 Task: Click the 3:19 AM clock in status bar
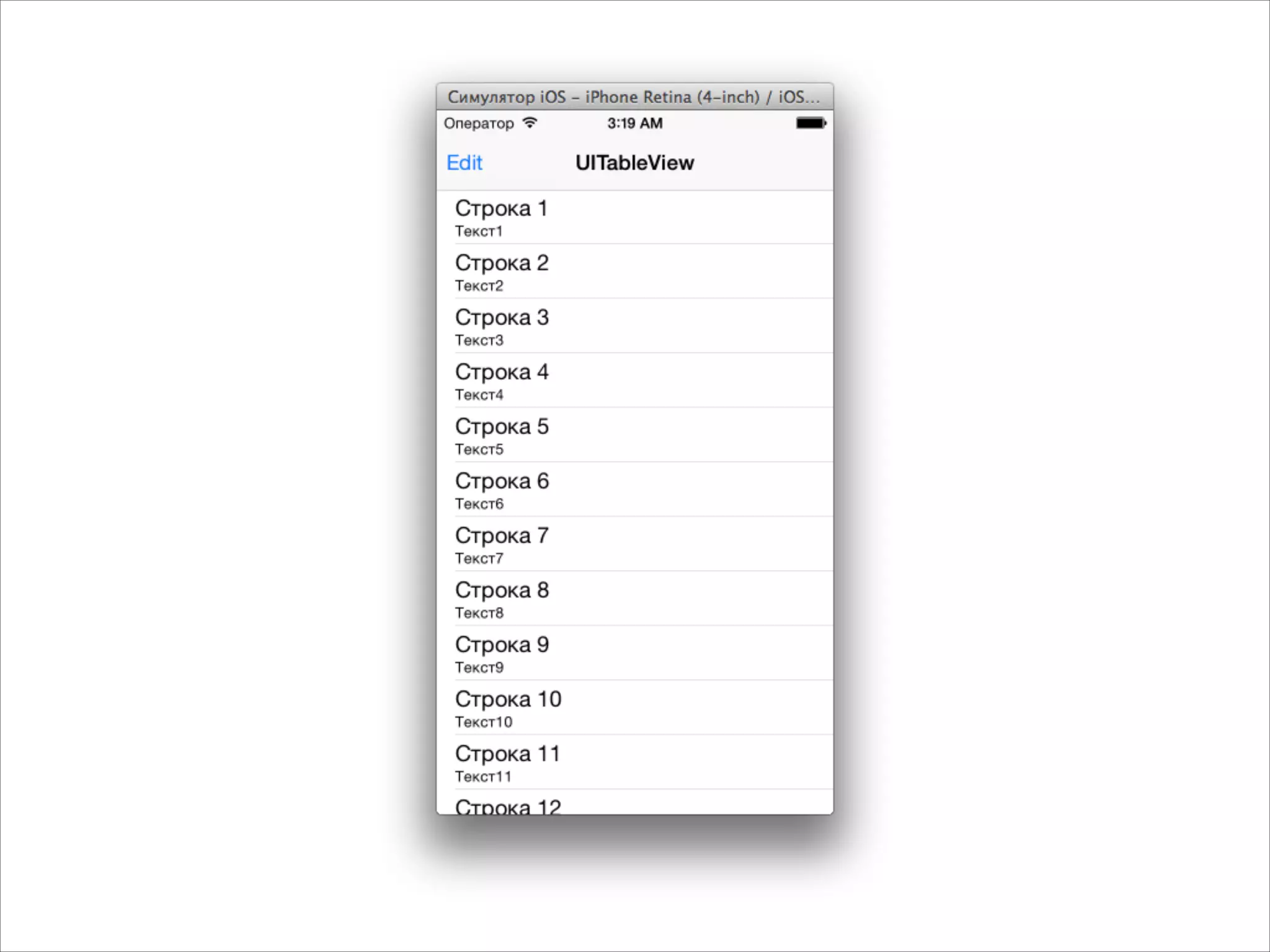coord(634,123)
